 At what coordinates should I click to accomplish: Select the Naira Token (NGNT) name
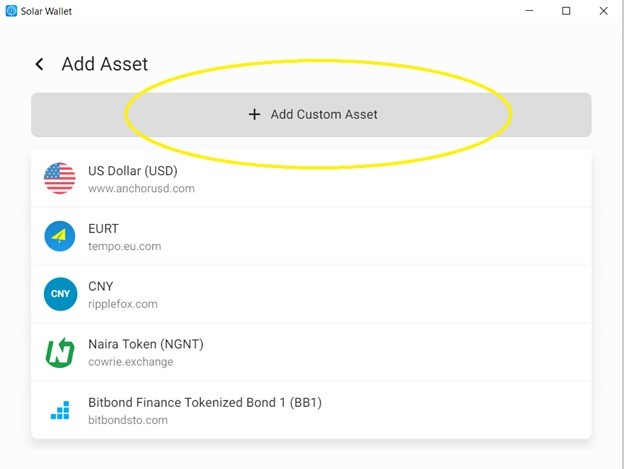(146, 344)
